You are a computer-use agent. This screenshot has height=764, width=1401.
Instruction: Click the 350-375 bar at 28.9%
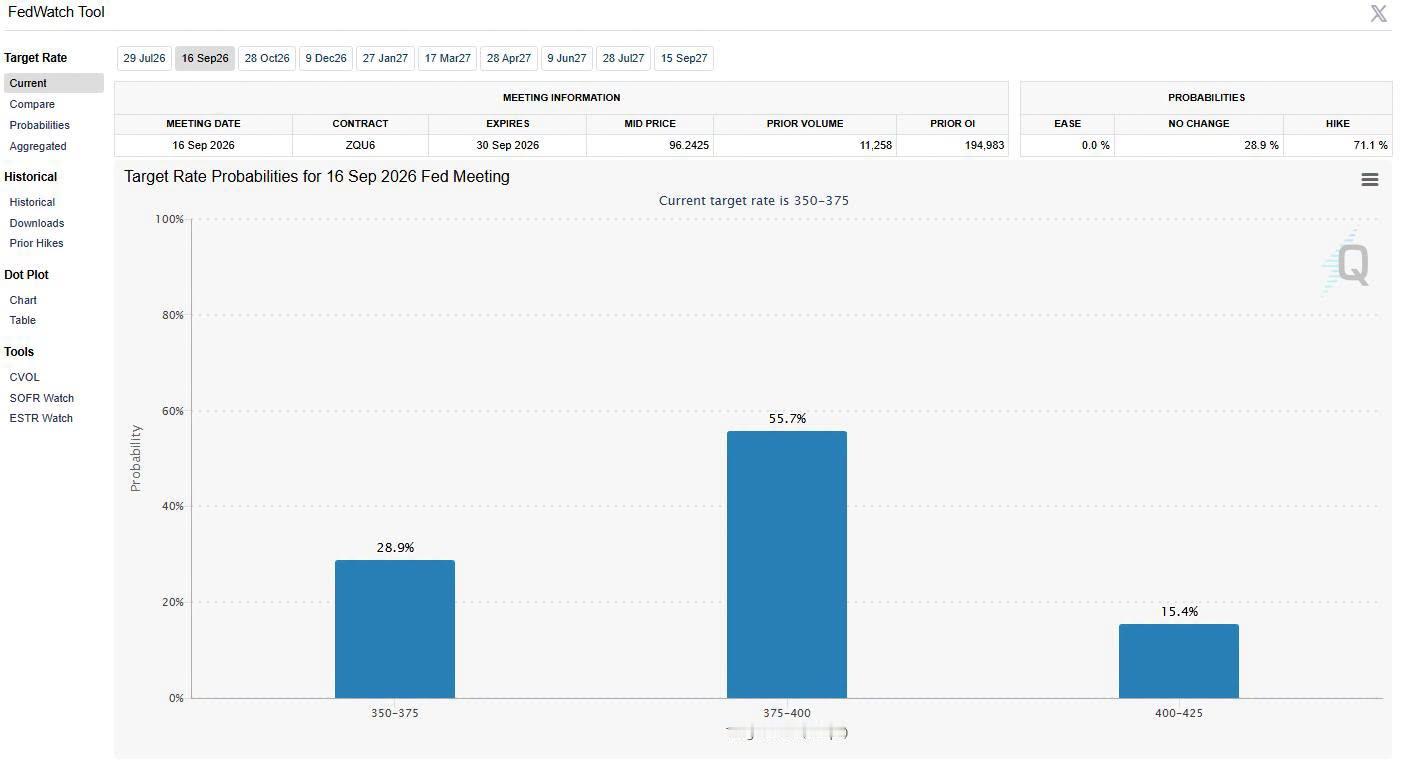395,629
